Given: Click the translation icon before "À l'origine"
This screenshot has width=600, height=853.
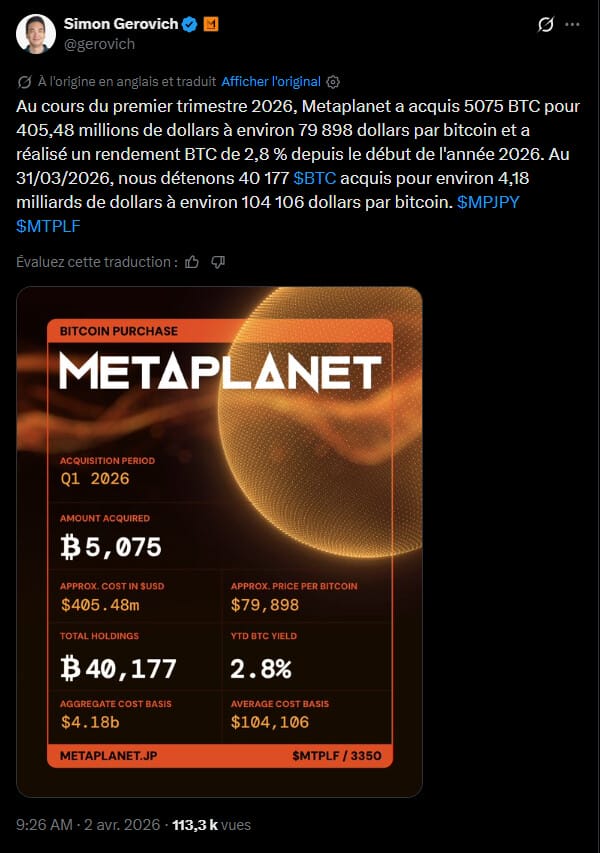Looking at the screenshot, I should coord(24,81).
